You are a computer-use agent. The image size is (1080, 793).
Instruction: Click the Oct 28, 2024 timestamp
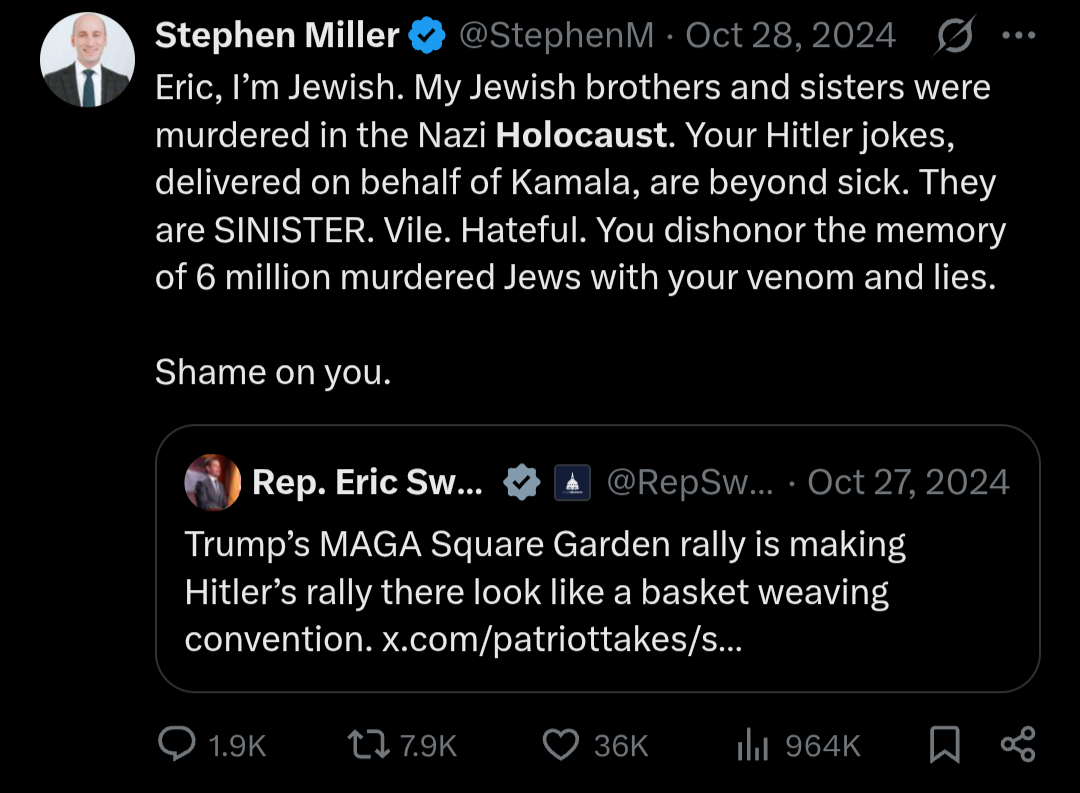coord(790,37)
